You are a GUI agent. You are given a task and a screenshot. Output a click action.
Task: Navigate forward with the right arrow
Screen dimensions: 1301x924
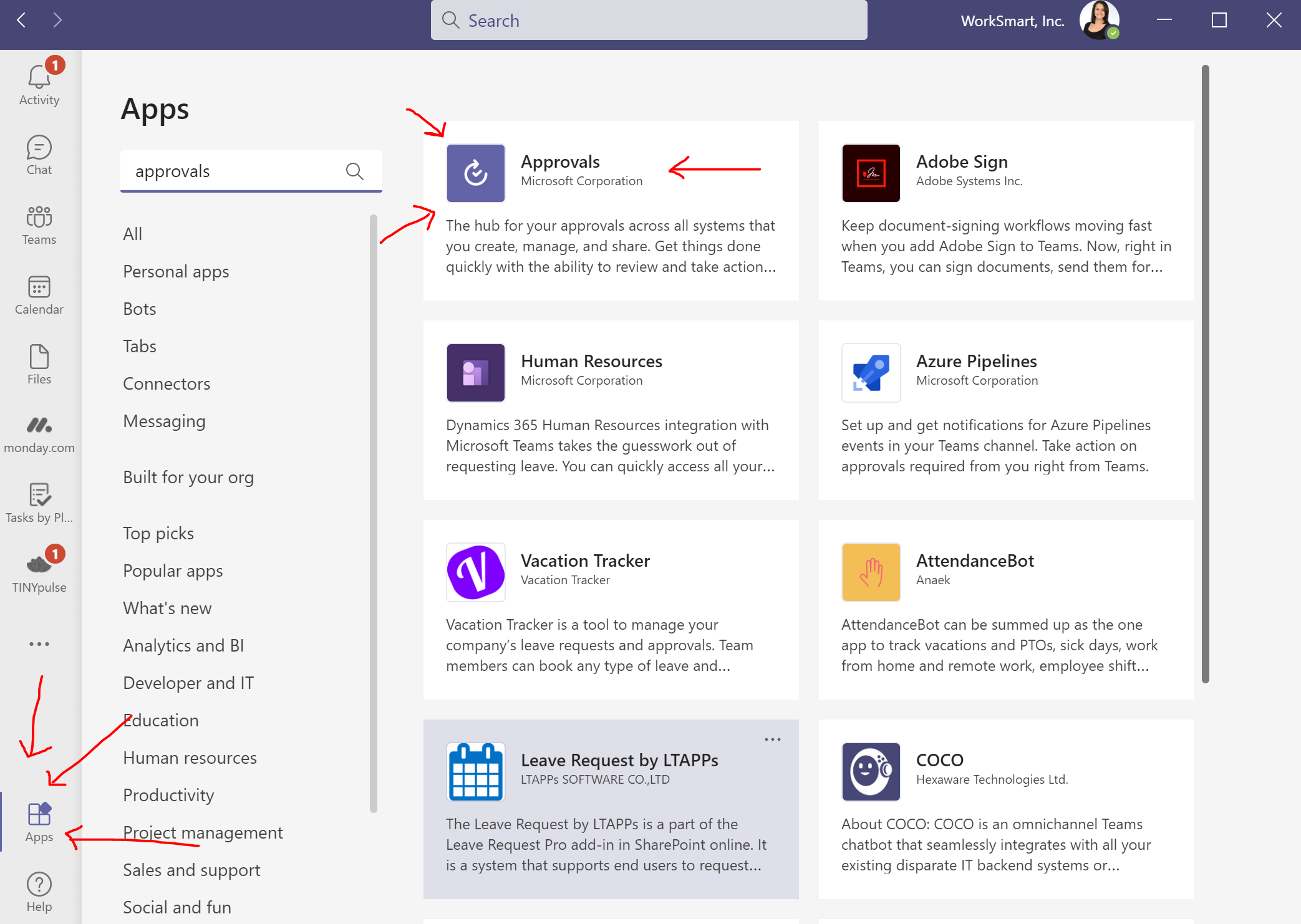click(57, 21)
